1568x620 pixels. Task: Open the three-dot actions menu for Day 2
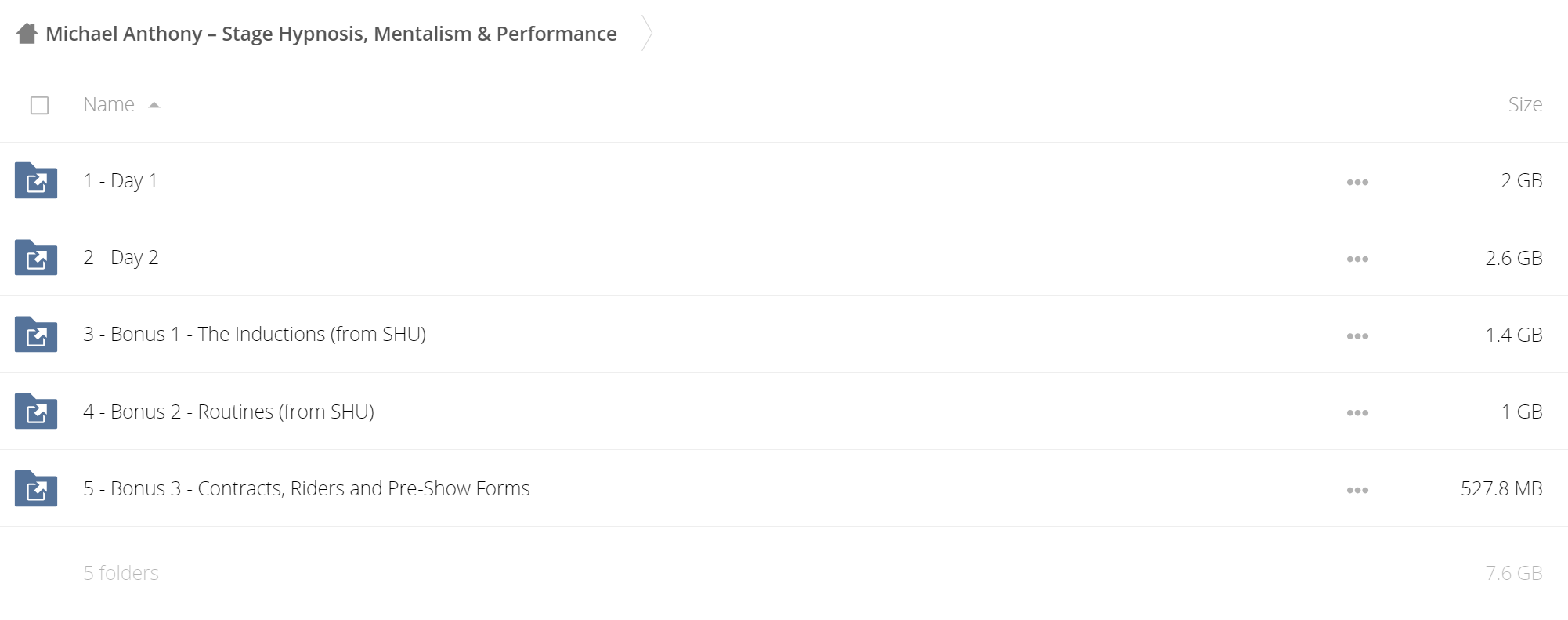point(1357,259)
